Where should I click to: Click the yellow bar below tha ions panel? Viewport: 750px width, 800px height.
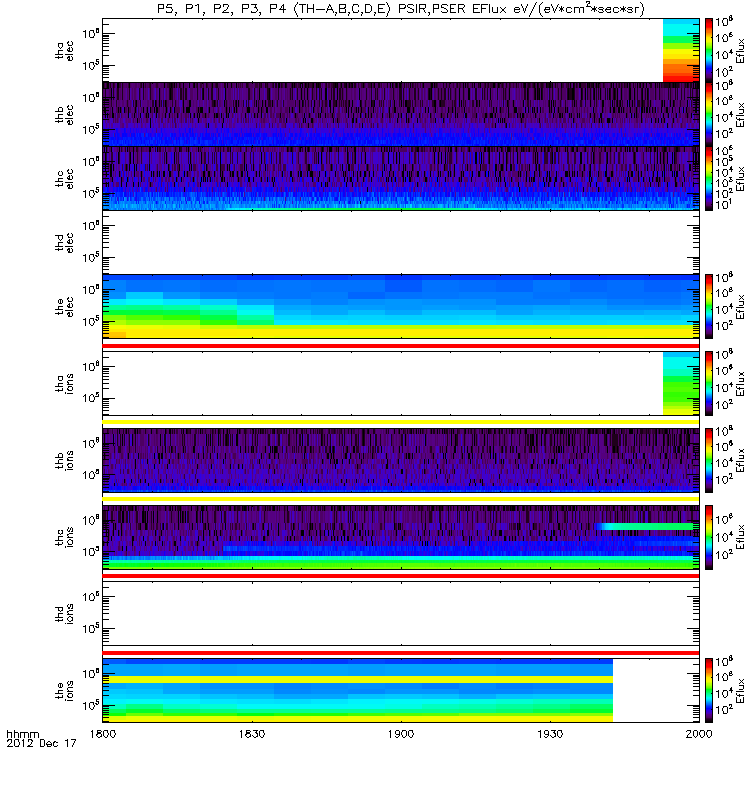click(x=401, y=422)
